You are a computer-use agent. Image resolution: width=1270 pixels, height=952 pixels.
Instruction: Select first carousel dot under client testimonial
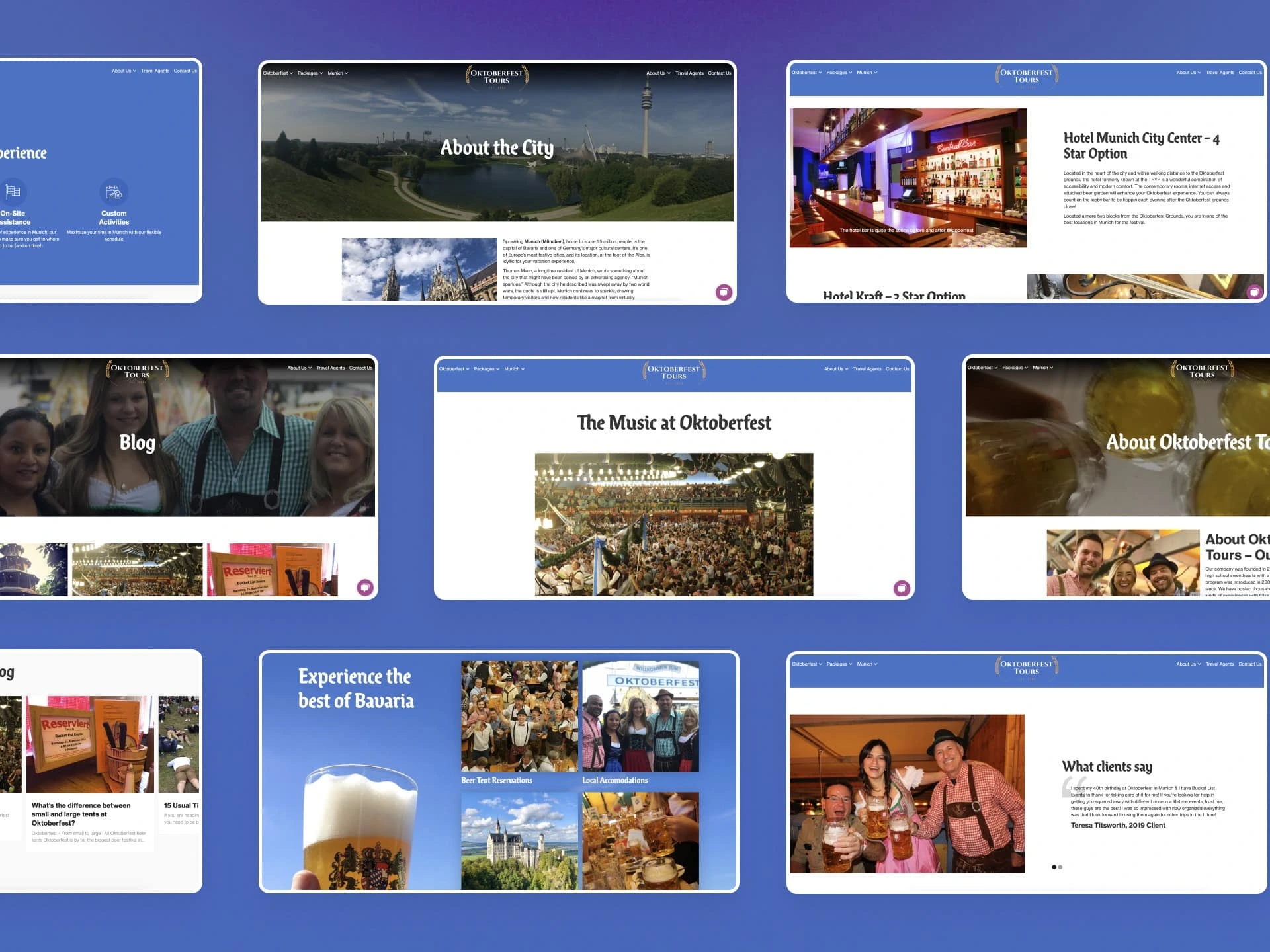click(x=1054, y=867)
